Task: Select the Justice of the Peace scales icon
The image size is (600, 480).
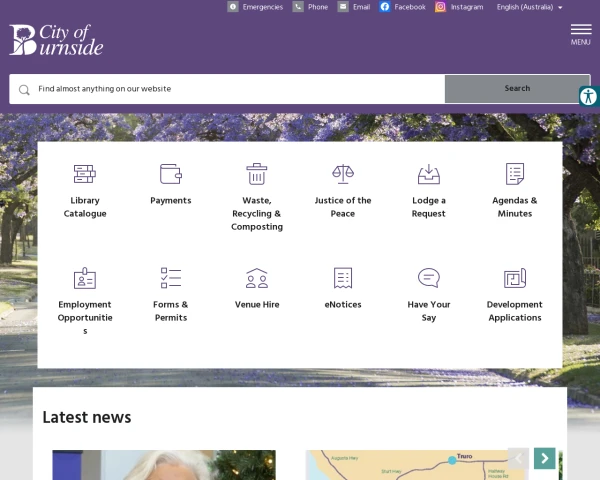Action: (x=343, y=174)
